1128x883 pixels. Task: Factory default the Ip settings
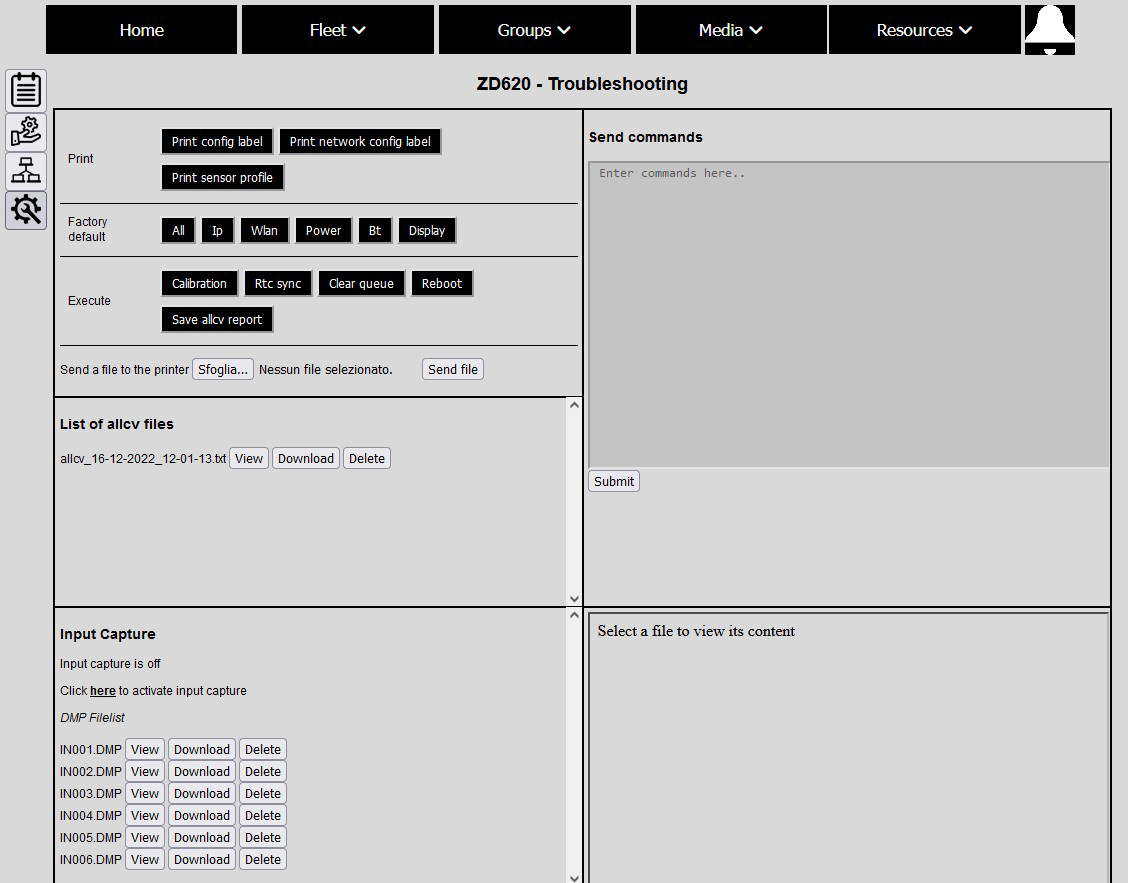(217, 231)
